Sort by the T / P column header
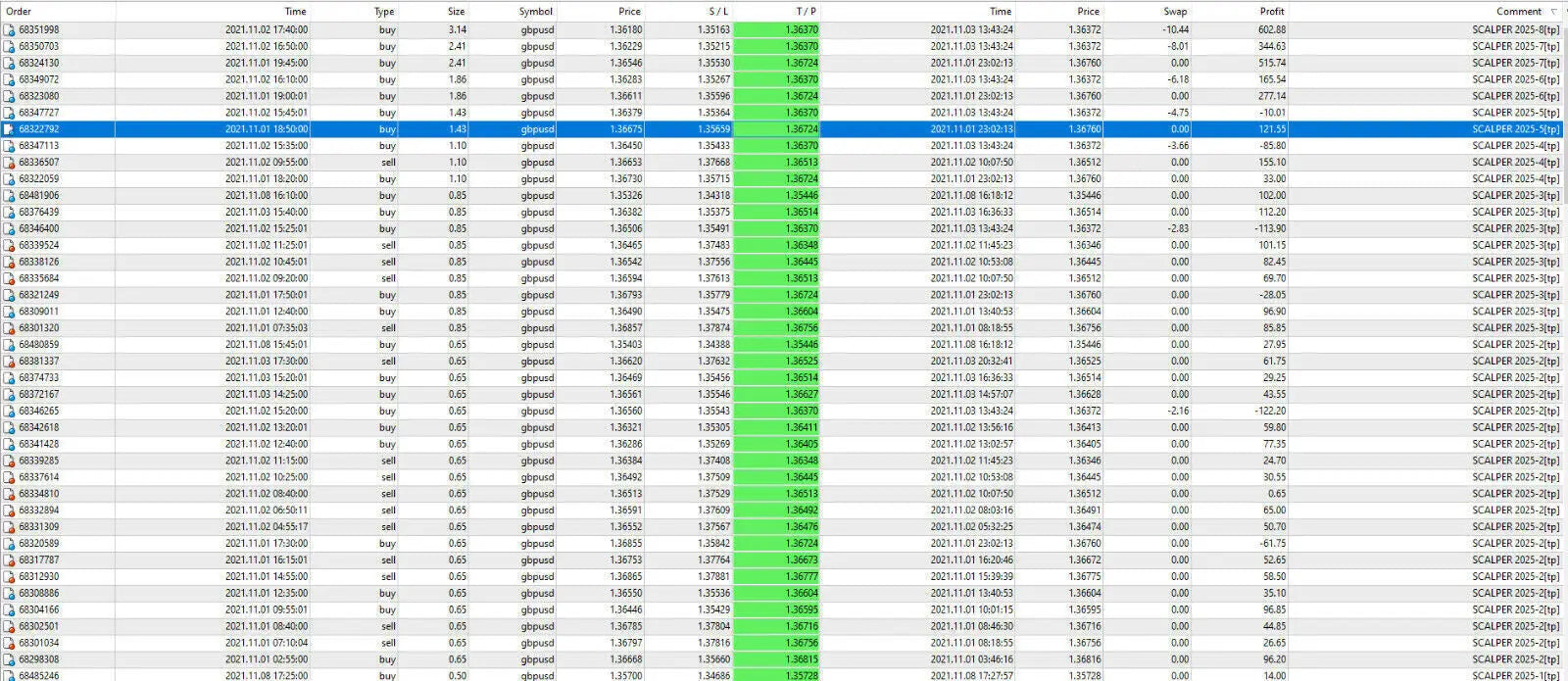 pyautogui.click(x=807, y=12)
